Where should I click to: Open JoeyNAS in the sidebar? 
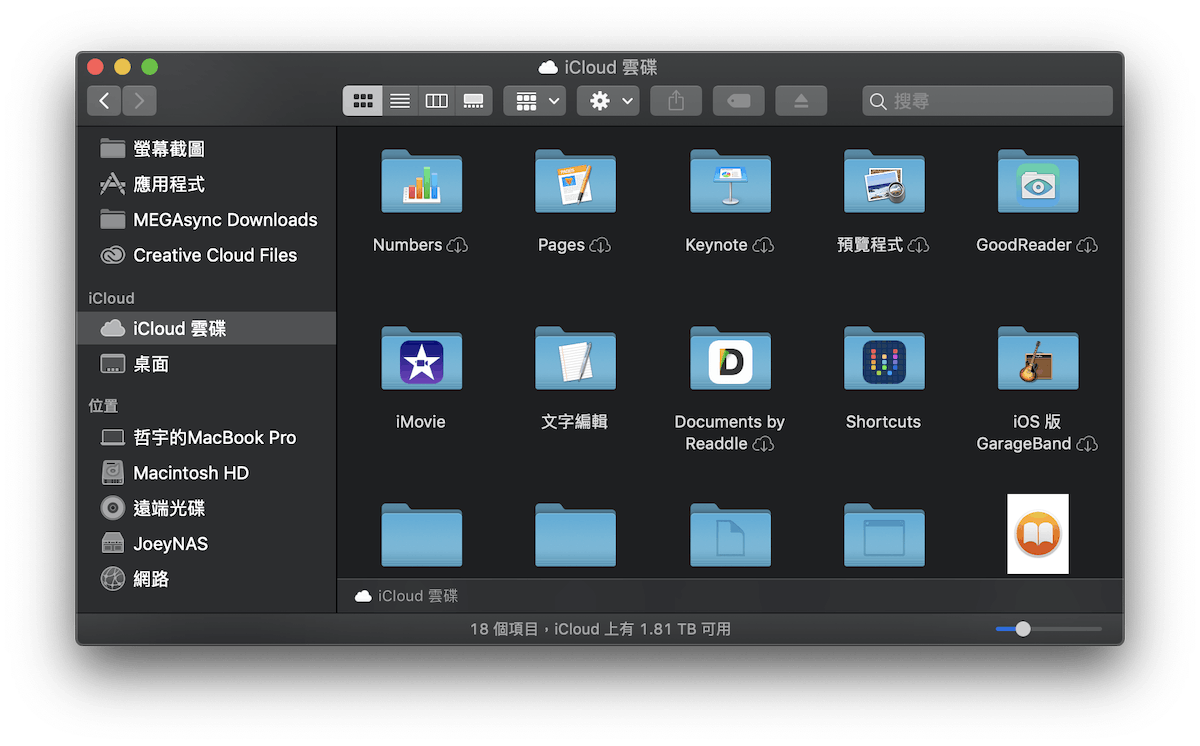click(206, 544)
